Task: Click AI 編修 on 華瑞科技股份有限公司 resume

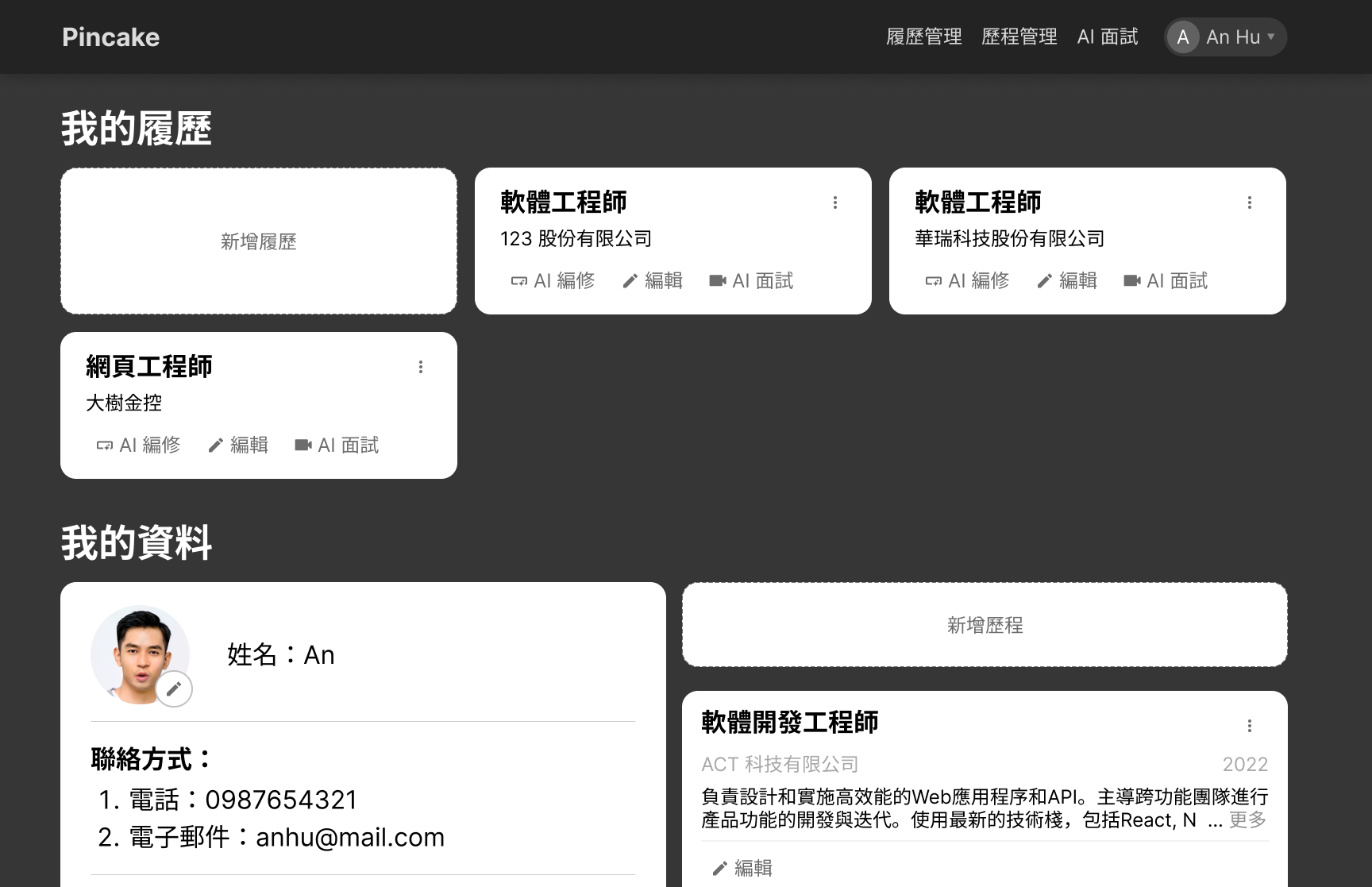Action: click(967, 281)
